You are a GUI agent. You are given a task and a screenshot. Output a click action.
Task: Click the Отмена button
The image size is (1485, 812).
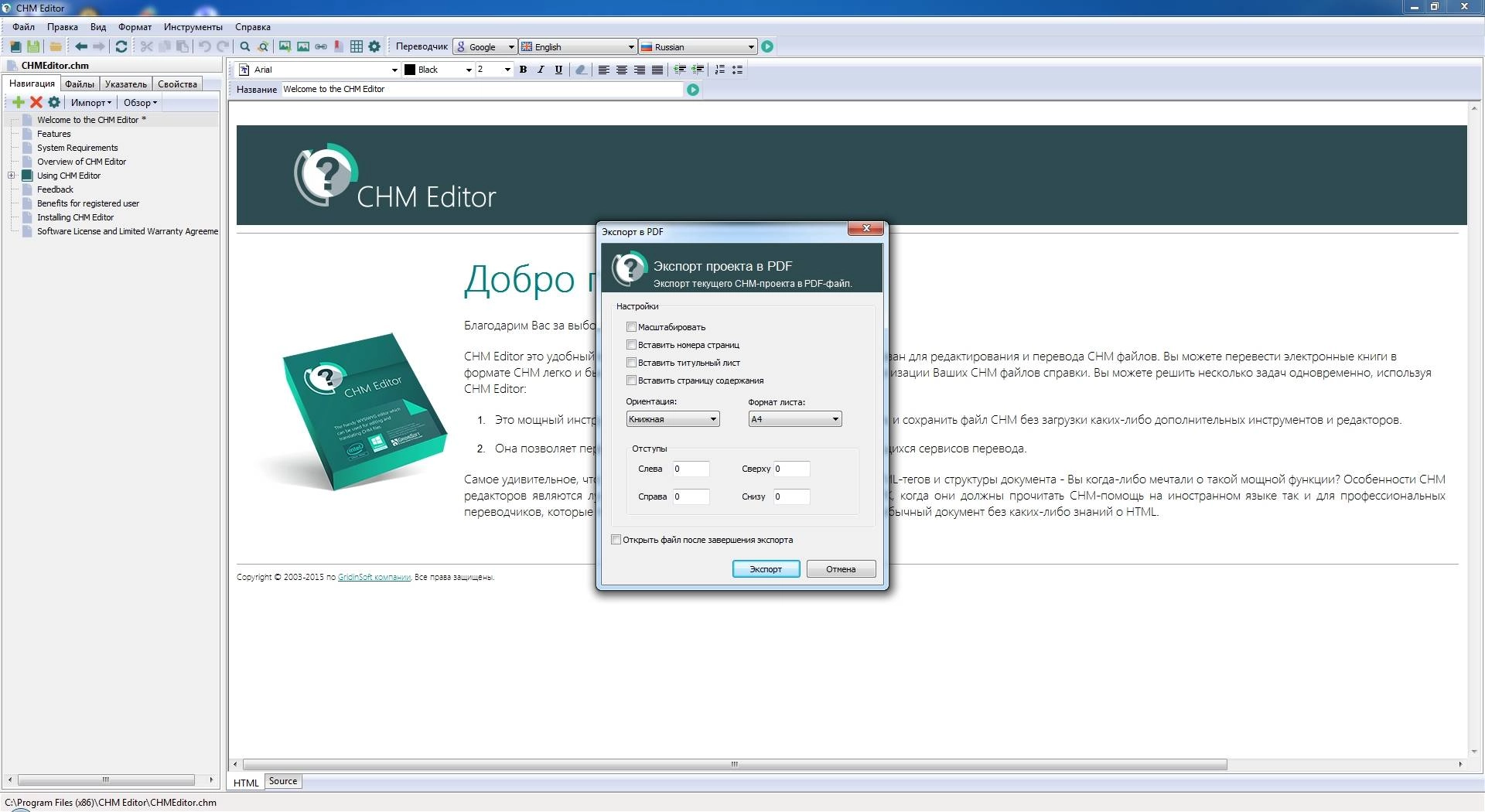[841, 569]
